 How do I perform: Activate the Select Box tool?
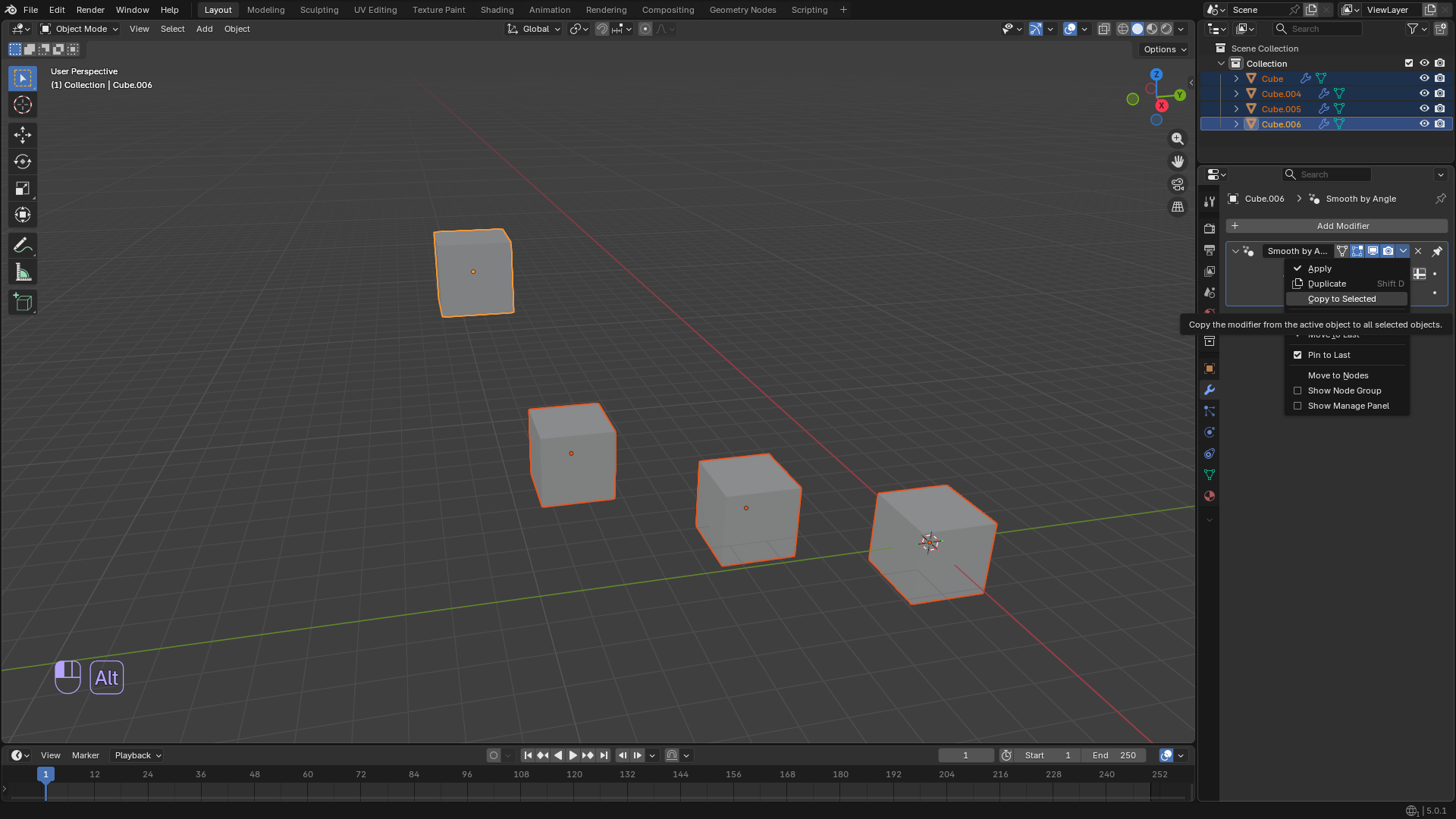click(23, 78)
